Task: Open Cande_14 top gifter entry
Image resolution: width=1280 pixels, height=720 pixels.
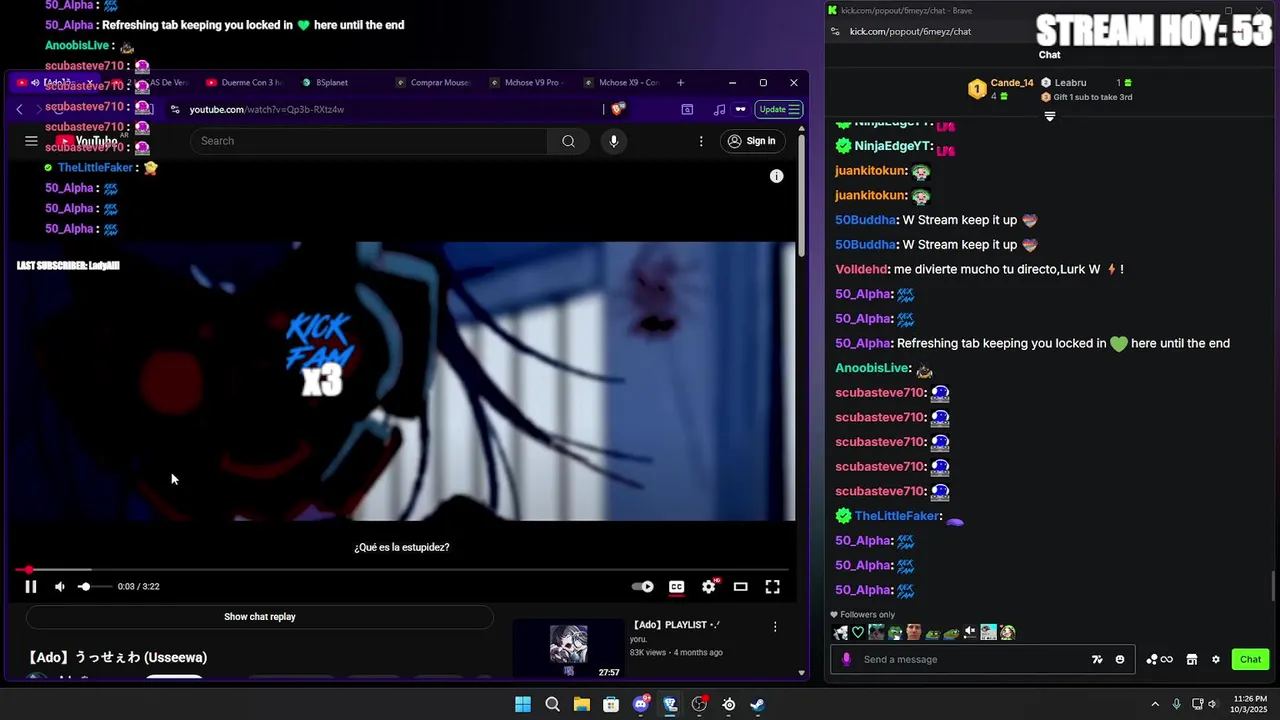Action: (1001, 89)
